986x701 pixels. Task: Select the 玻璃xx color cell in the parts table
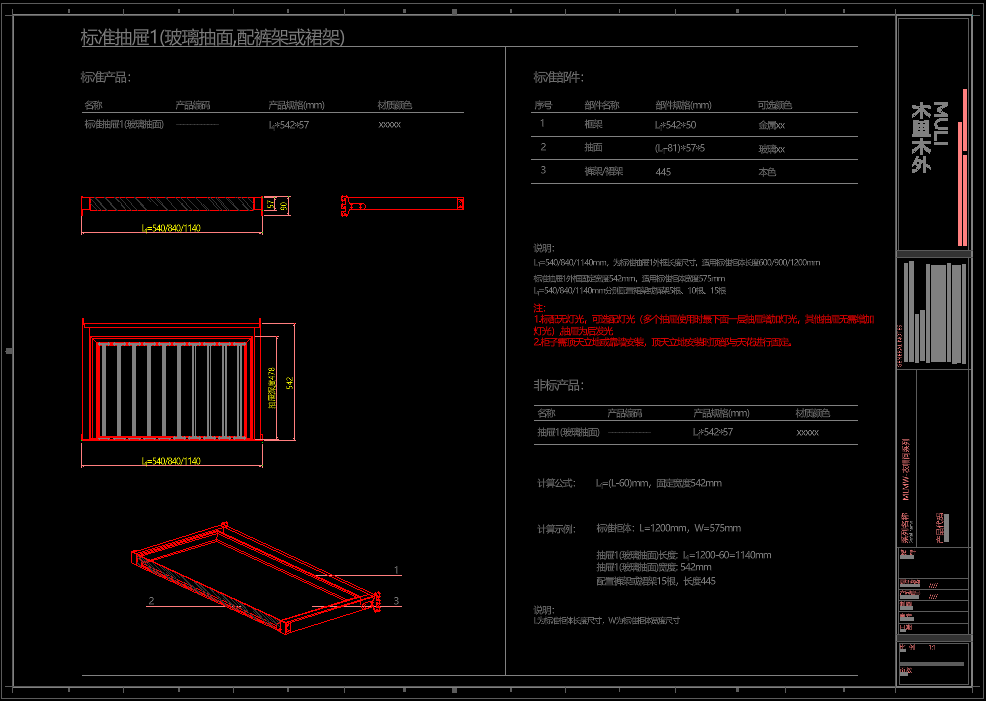(771, 149)
